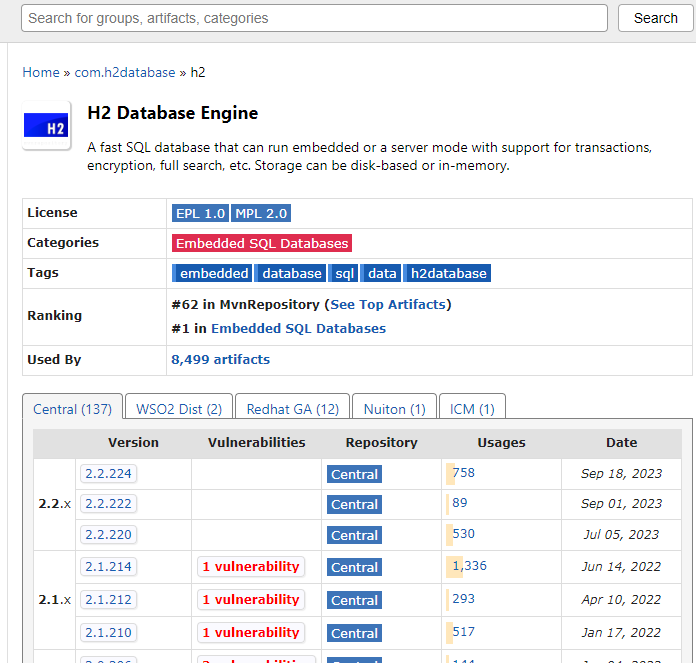The width and height of the screenshot is (696, 663).
Task: Open the EPL 1.0 license tag
Action: [200, 213]
